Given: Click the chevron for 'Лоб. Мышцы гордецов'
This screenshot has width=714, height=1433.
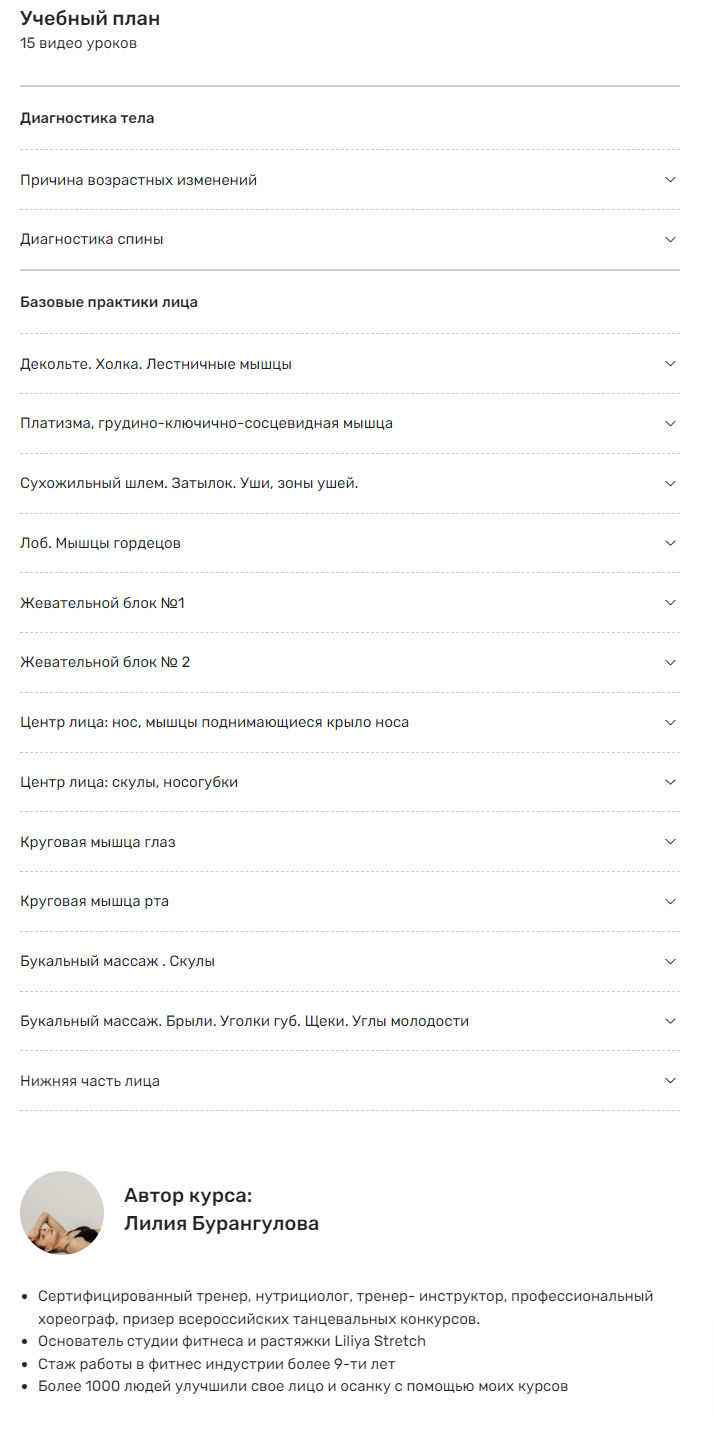Looking at the screenshot, I should (670, 543).
